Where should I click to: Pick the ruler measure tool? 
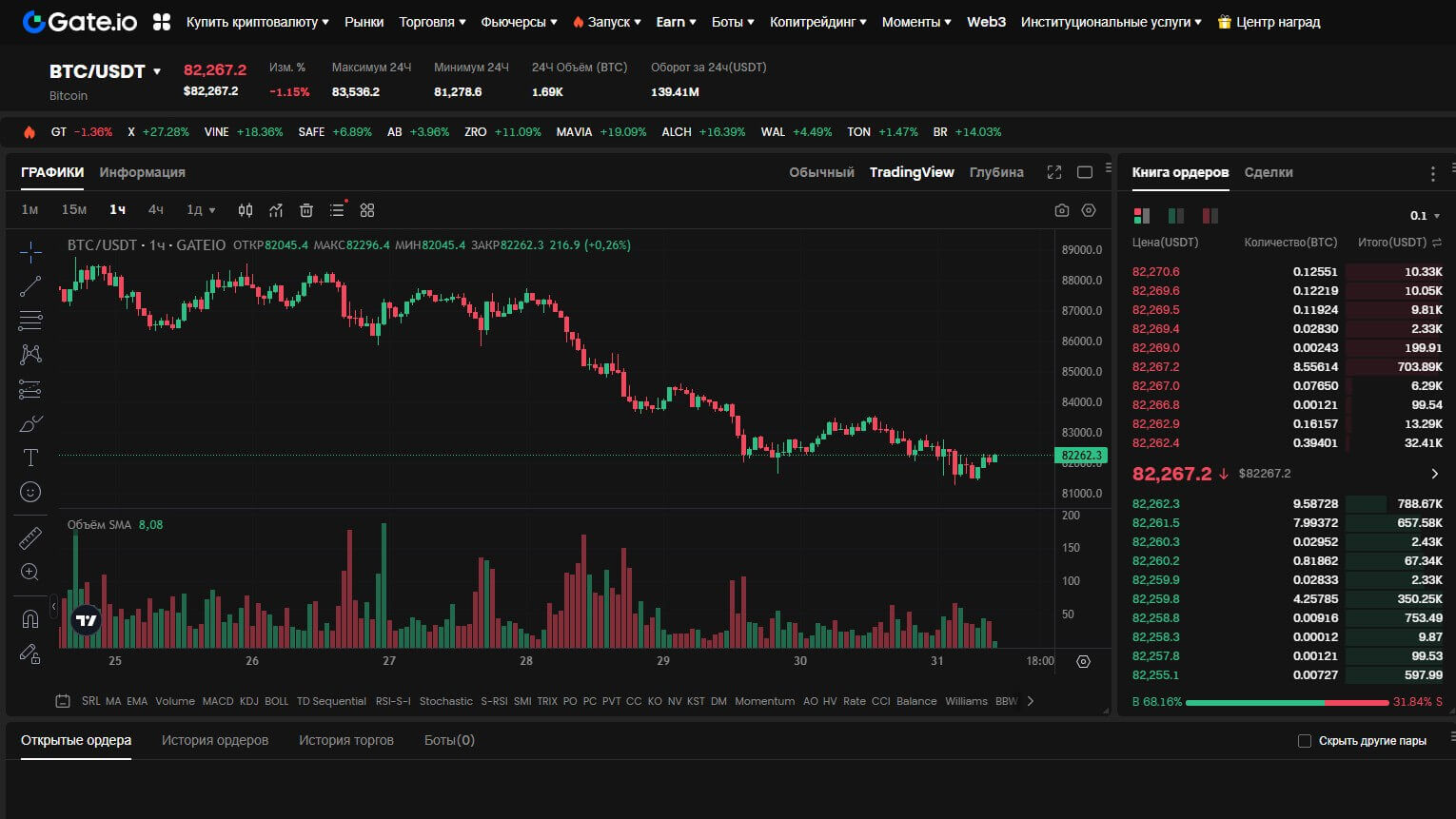click(30, 538)
